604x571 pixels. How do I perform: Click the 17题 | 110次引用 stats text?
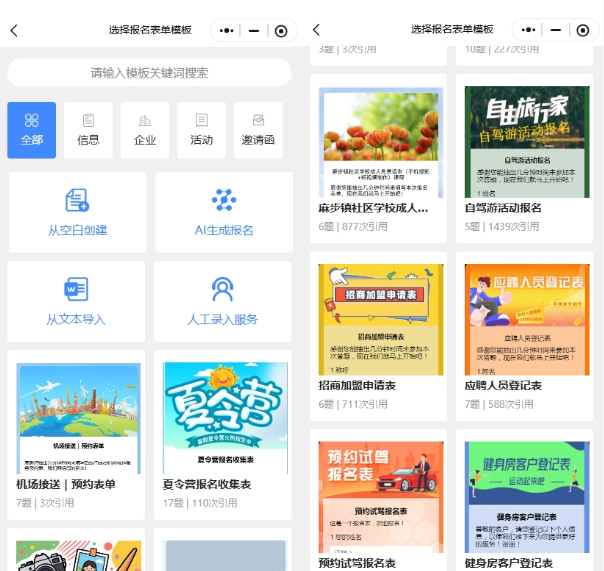coord(200,503)
